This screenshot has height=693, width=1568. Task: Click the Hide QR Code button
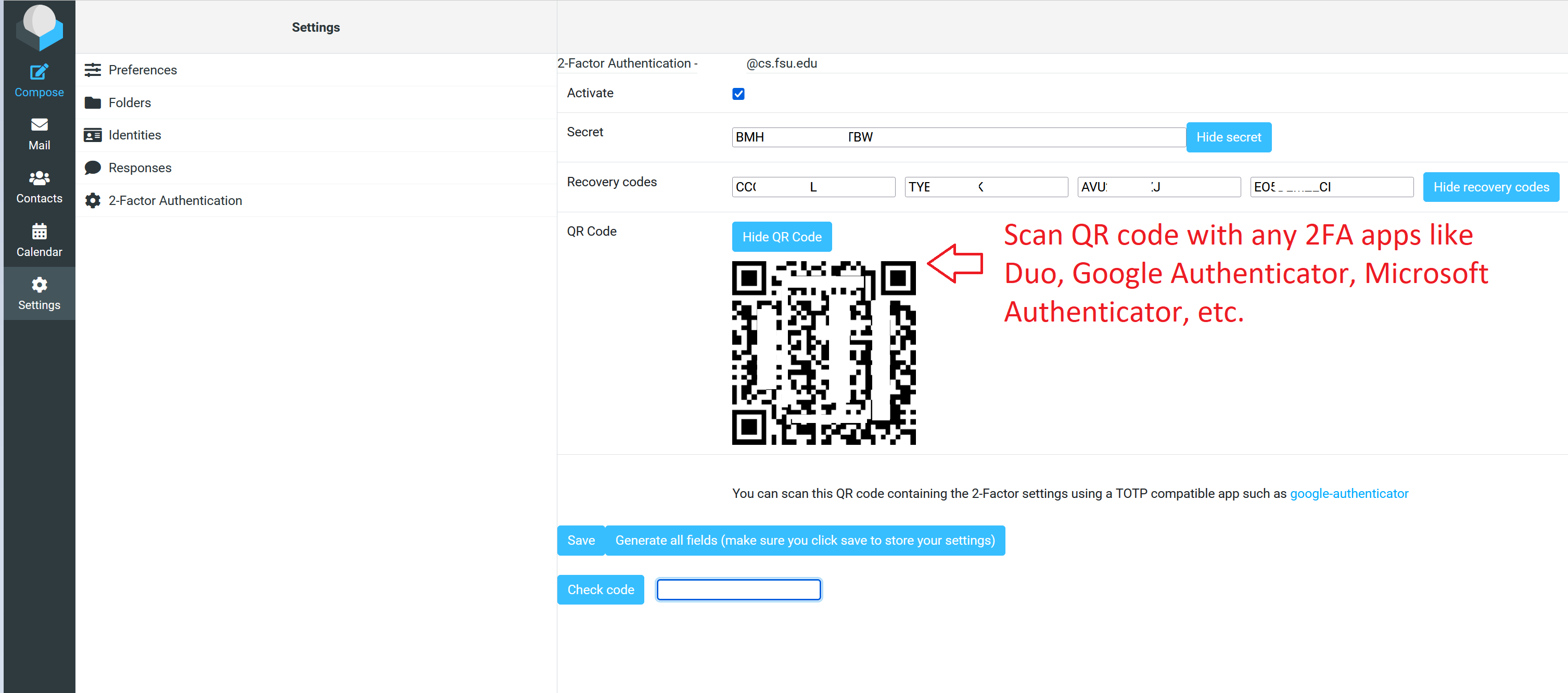[782, 237]
